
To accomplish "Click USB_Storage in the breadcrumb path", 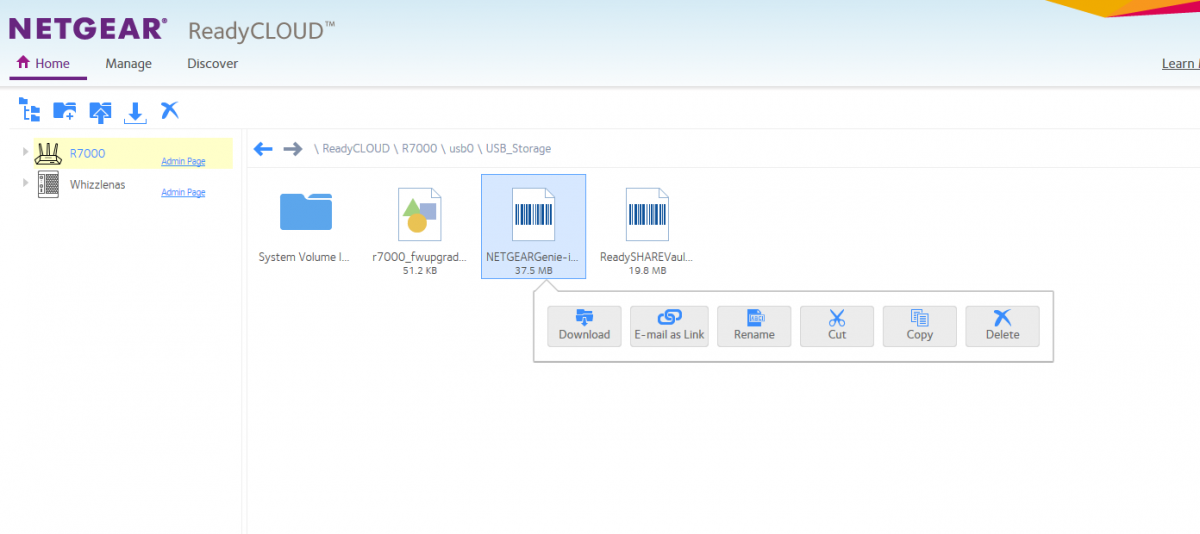I will 518,149.
